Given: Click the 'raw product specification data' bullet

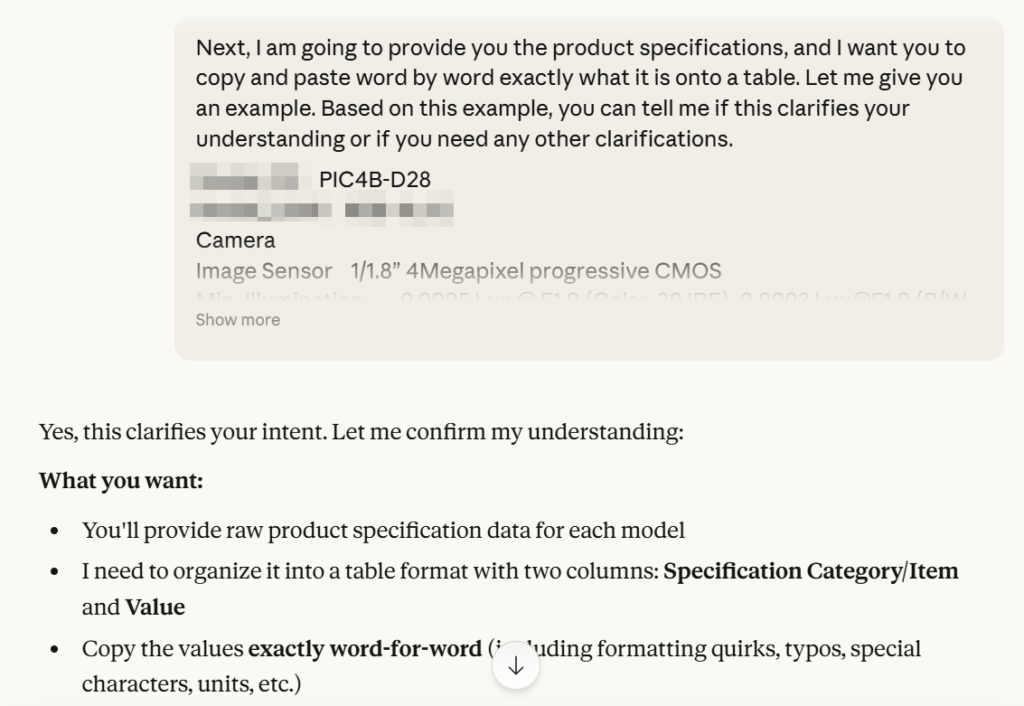Looking at the screenshot, I should (x=383, y=530).
